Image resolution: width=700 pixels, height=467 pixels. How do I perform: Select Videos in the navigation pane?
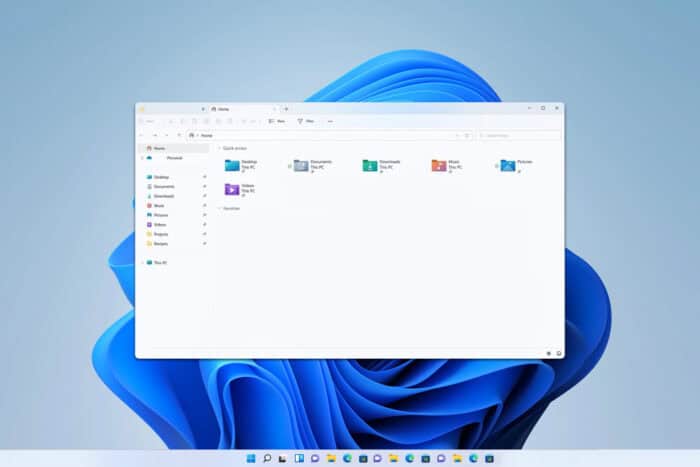pyautogui.click(x=174, y=225)
